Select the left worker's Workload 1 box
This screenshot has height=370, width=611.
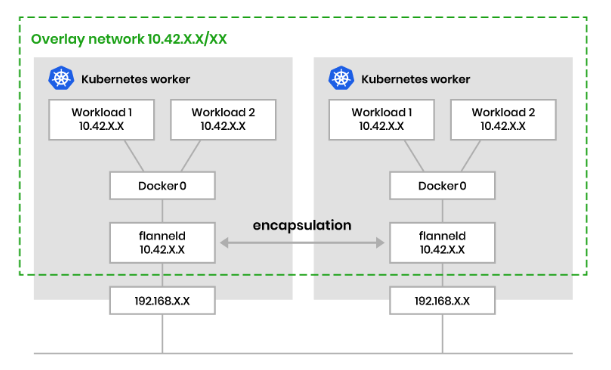click(x=101, y=120)
